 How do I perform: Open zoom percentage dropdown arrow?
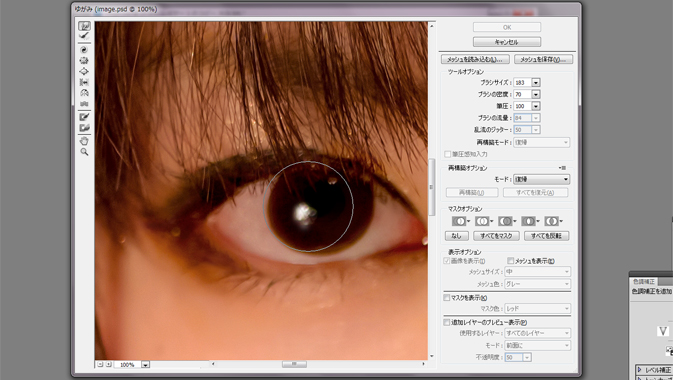[146, 365]
